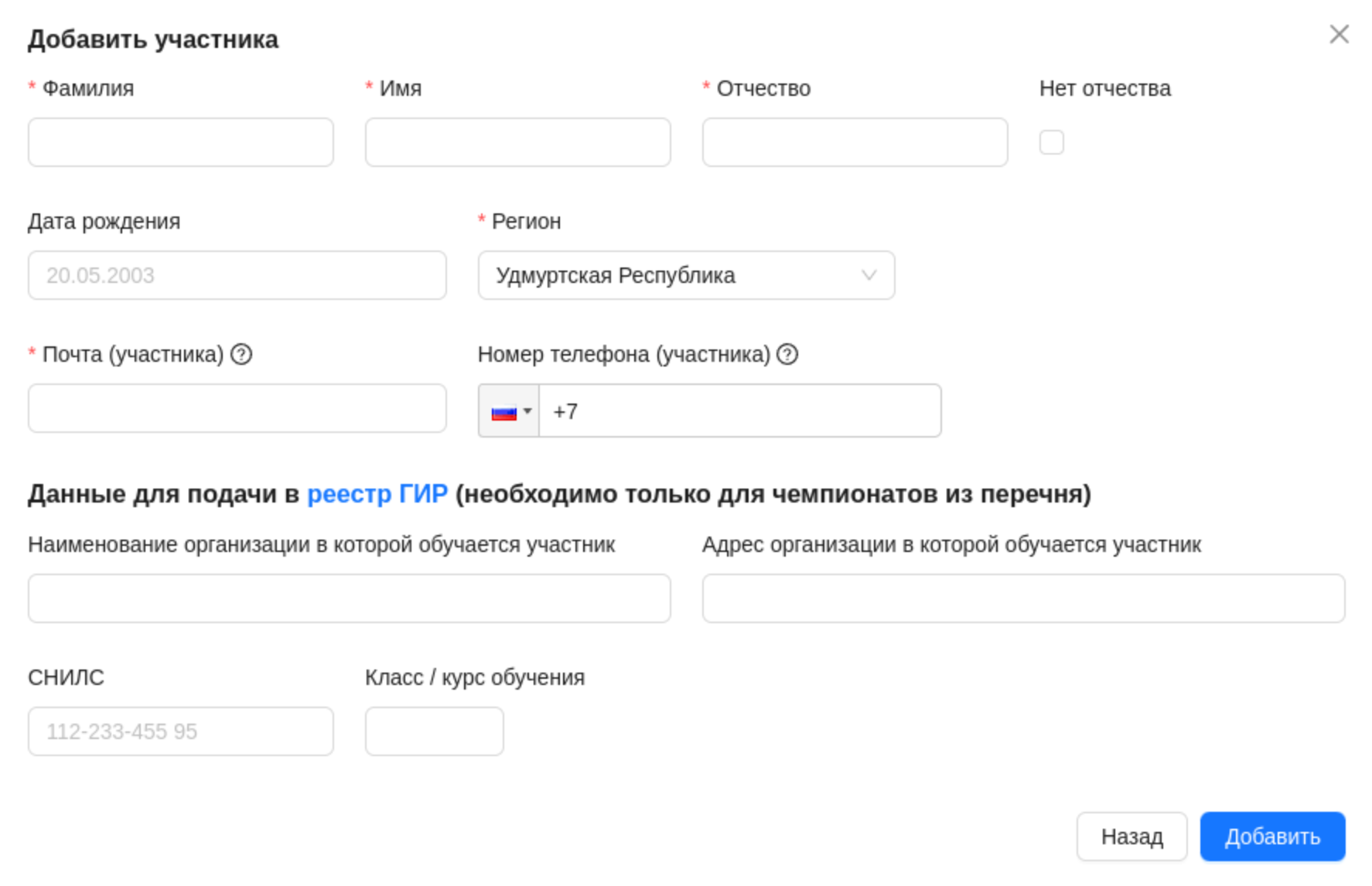1372x886 pixels.
Task: Click the Отчество input field
Action: 854,141
